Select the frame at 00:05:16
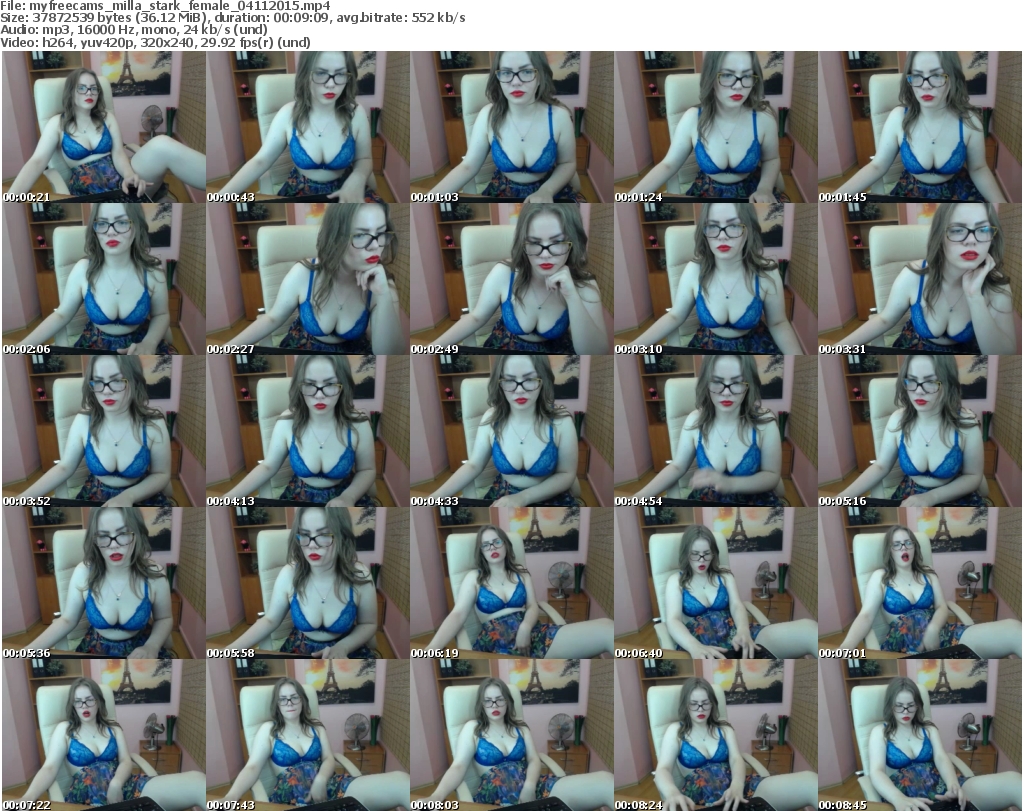This screenshot has width=1024, height=811. [x=920, y=432]
